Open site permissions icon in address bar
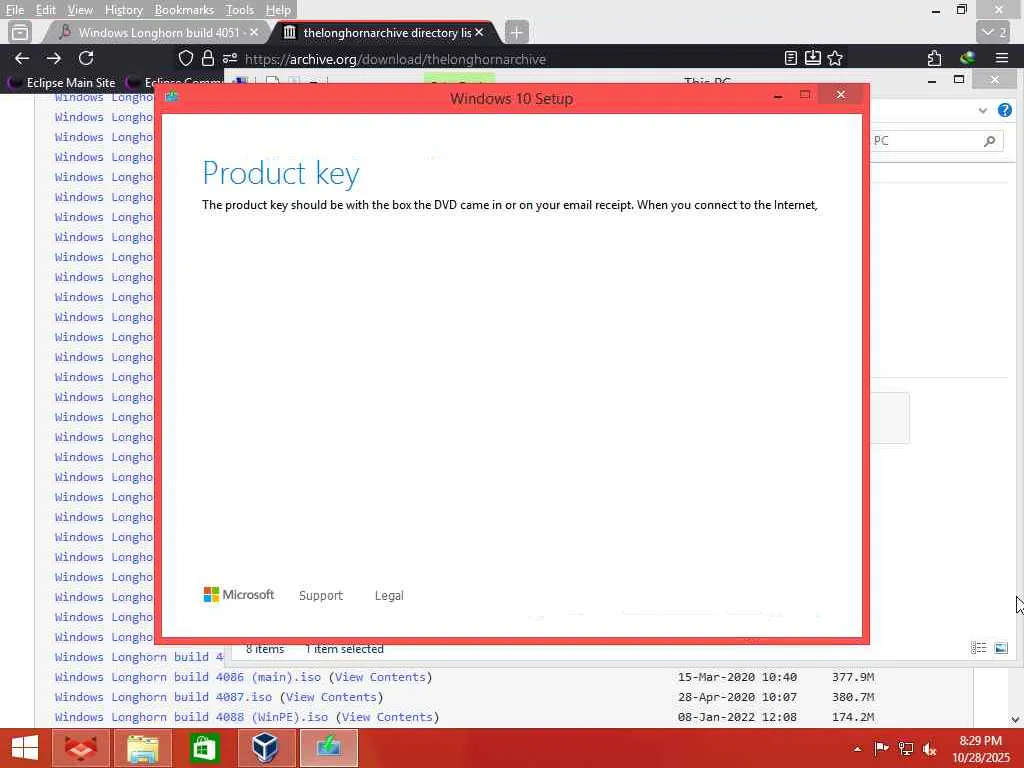1024x768 pixels. point(230,58)
